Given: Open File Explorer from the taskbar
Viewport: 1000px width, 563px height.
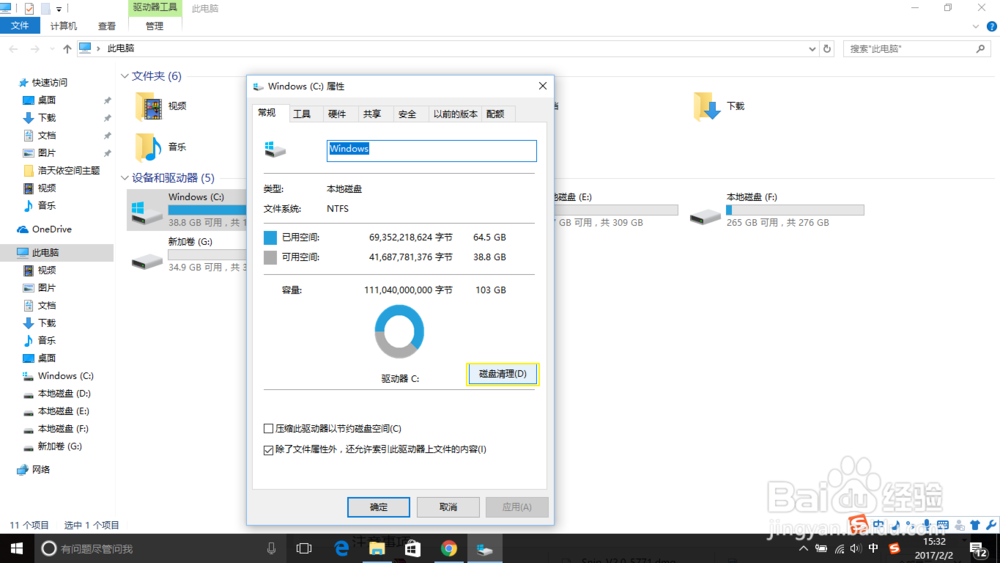Looking at the screenshot, I should point(377,548).
